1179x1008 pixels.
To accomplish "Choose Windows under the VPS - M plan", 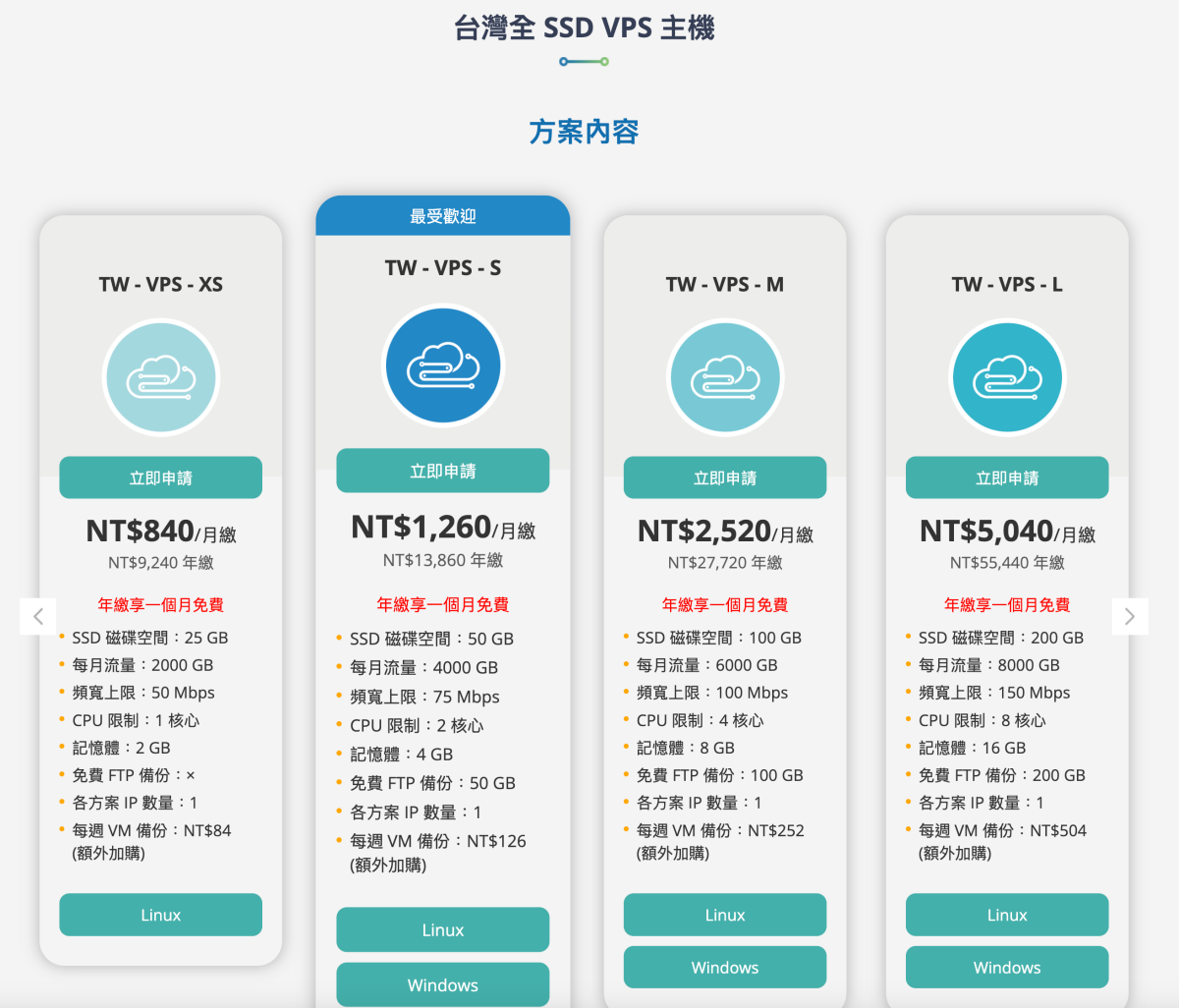I will [725, 968].
